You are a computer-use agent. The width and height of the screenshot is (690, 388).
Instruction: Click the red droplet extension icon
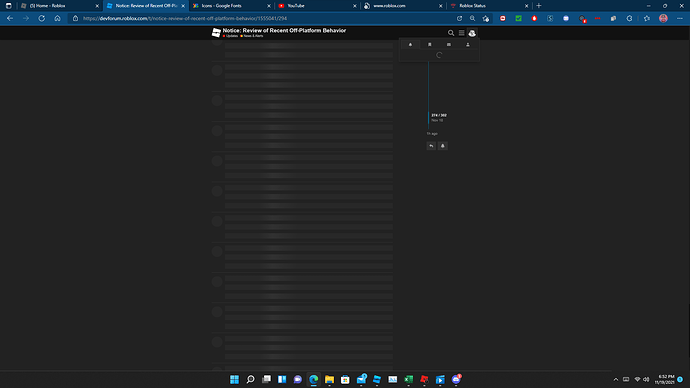(x=534, y=18)
